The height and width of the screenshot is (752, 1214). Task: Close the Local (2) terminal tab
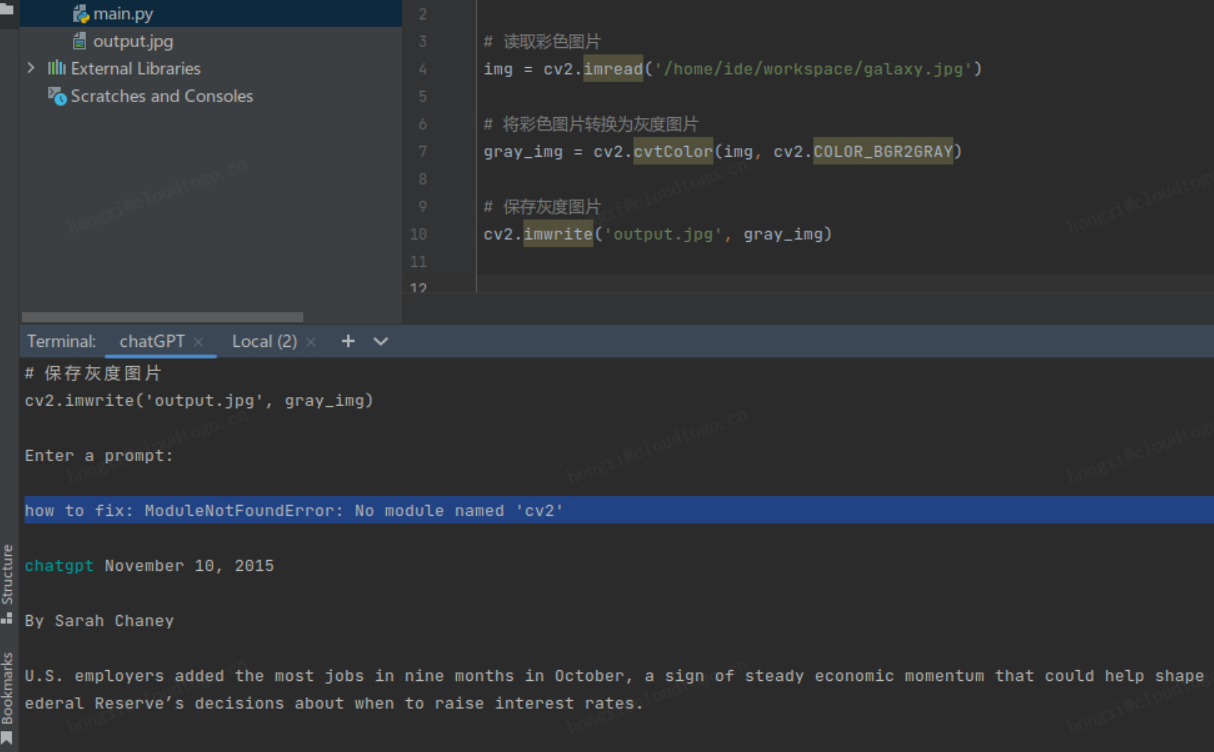(311, 342)
